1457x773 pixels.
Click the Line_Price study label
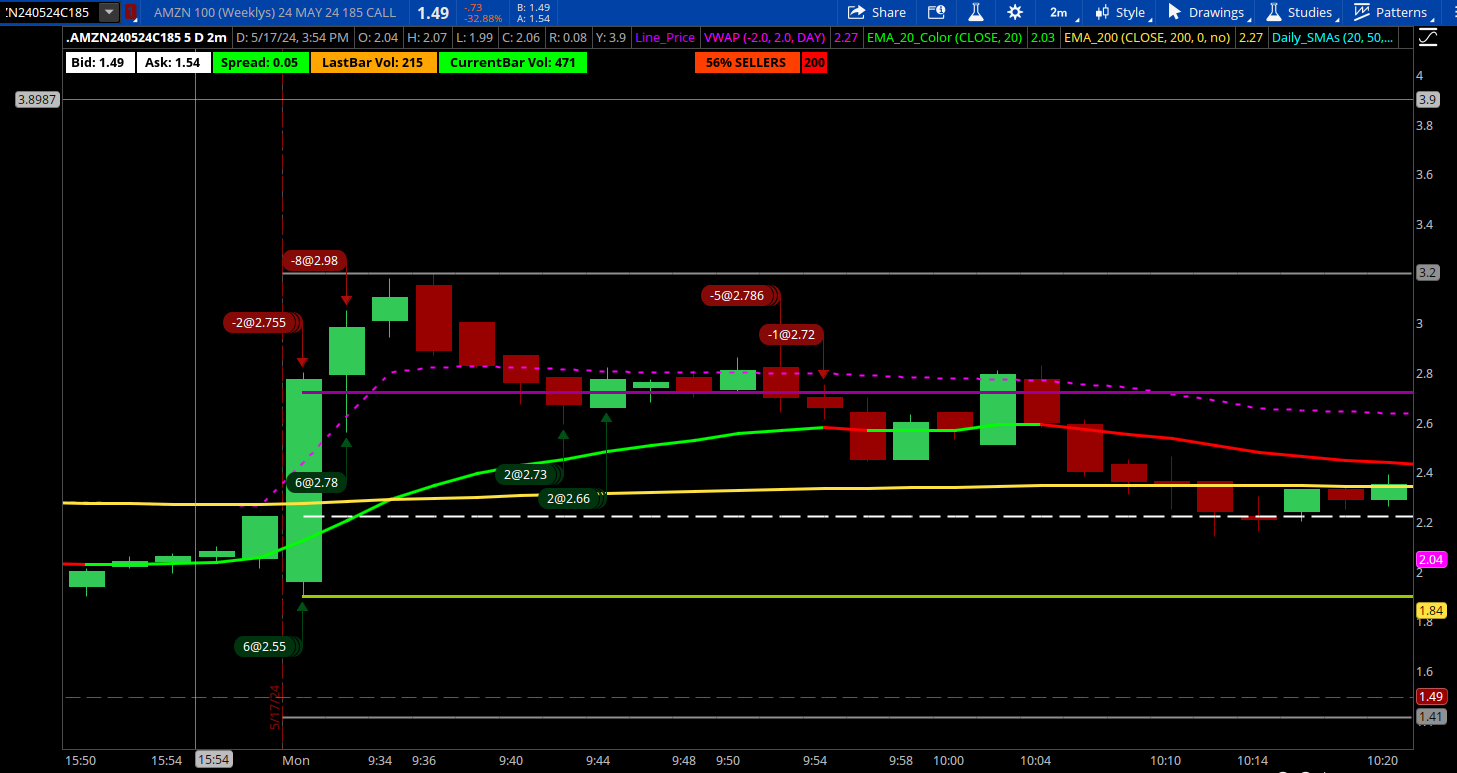[665, 38]
